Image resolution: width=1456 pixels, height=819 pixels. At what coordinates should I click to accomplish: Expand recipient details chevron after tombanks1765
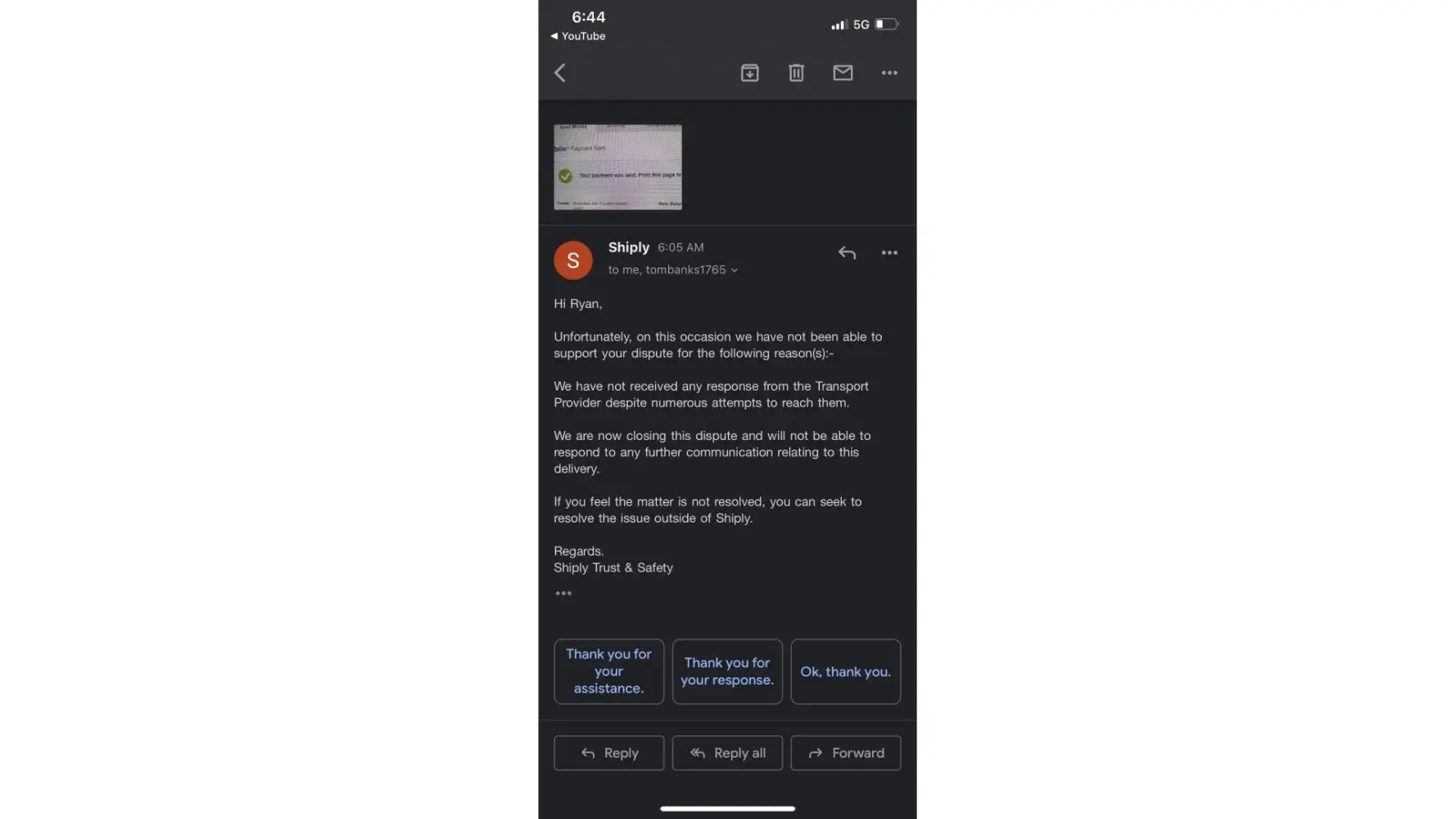pos(735,270)
